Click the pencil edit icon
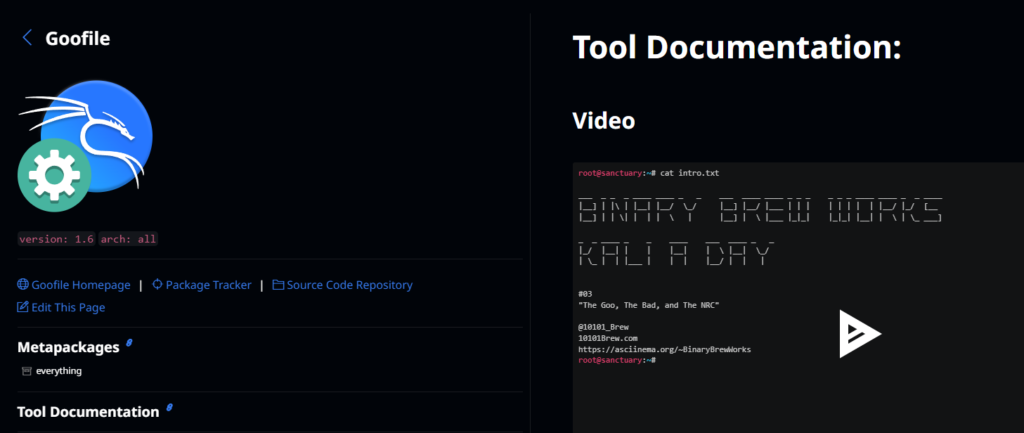 23,307
